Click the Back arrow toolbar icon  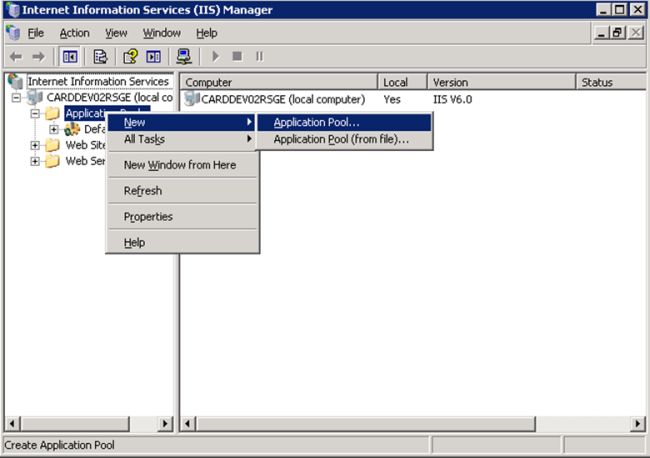tap(16, 56)
